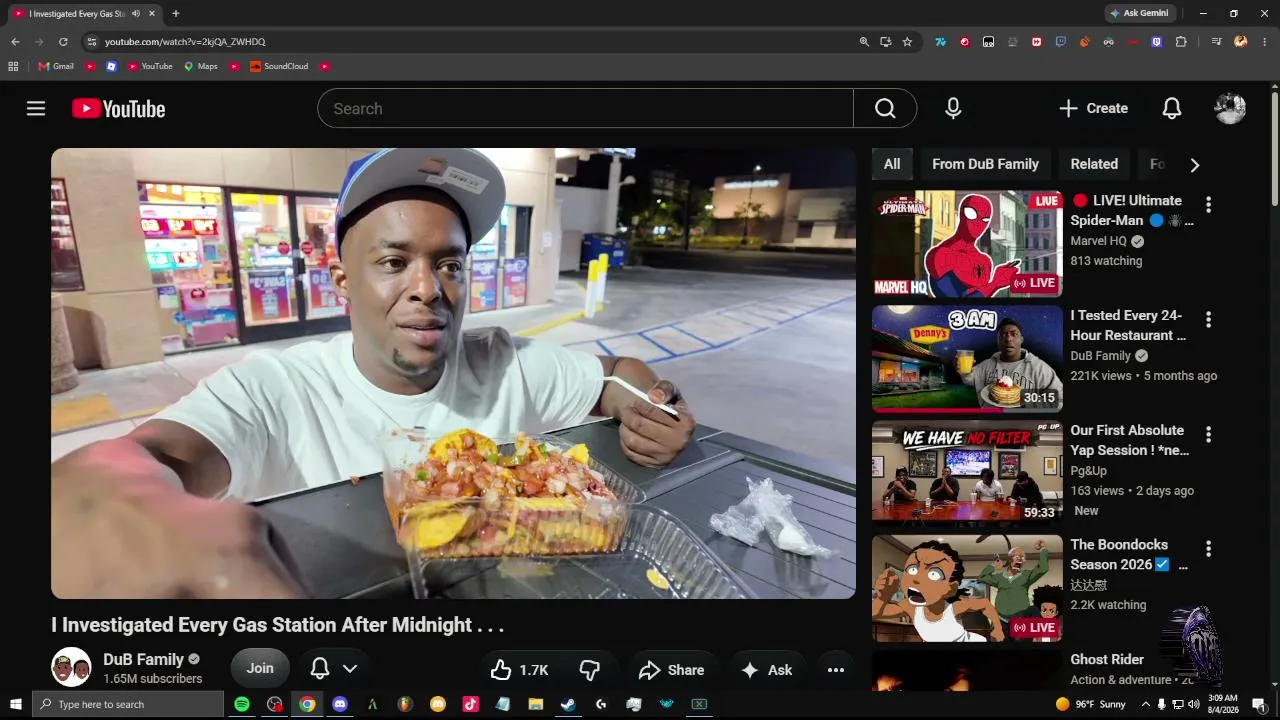Click the Windows taskbar search box
This screenshot has width=1280, height=720.
tap(127, 704)
